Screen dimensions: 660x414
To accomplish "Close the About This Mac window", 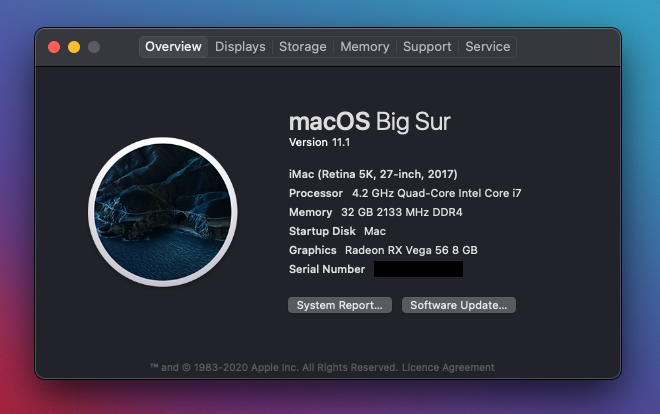I will point(54,47).
